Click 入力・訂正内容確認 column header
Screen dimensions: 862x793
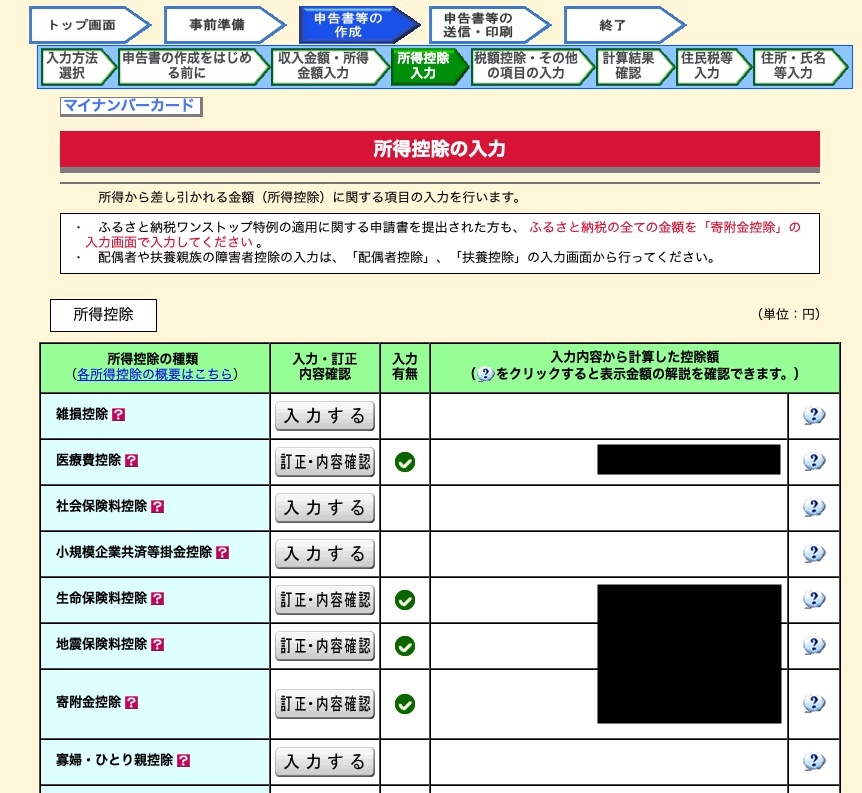click(325, 367)
